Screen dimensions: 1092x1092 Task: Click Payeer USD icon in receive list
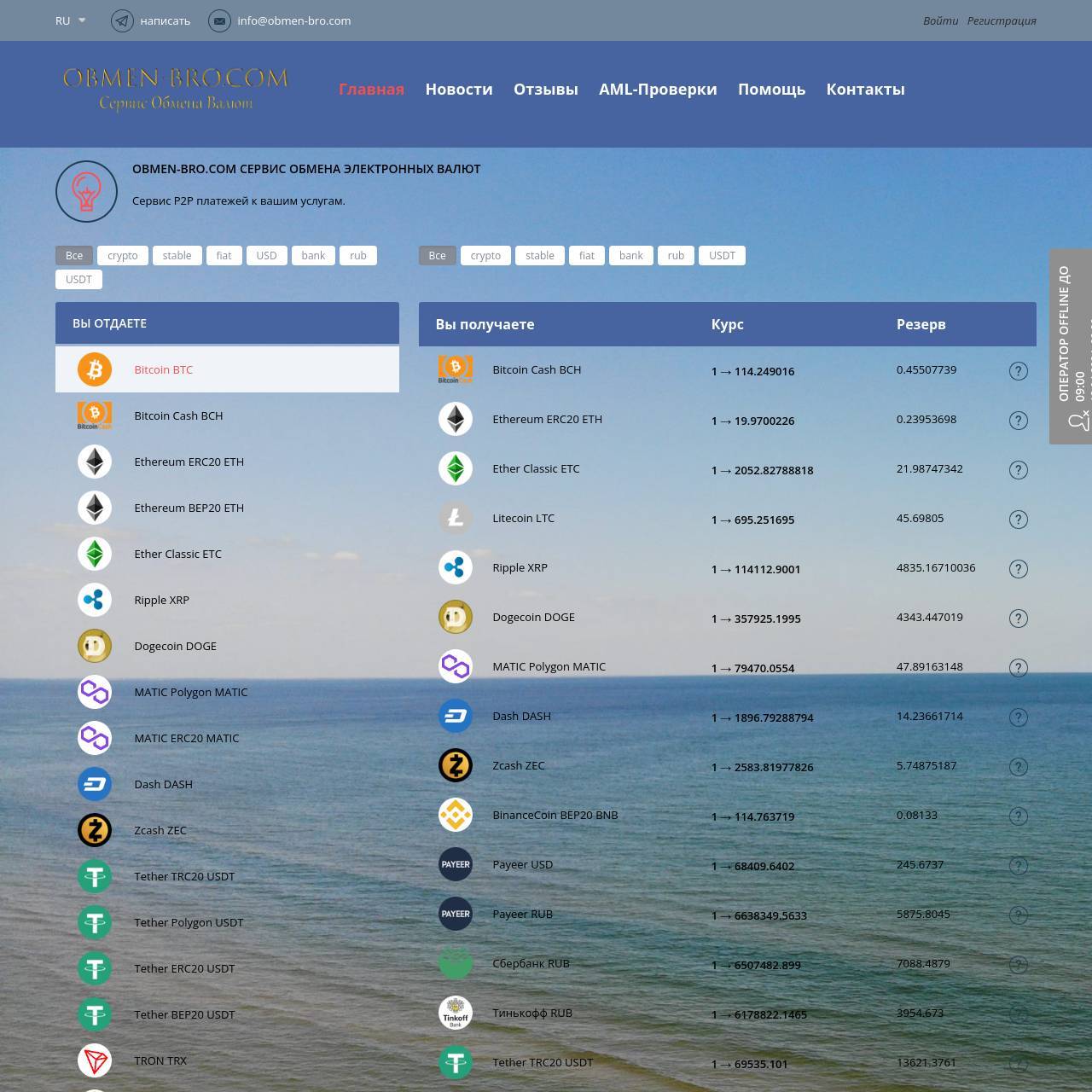(456, 864)
